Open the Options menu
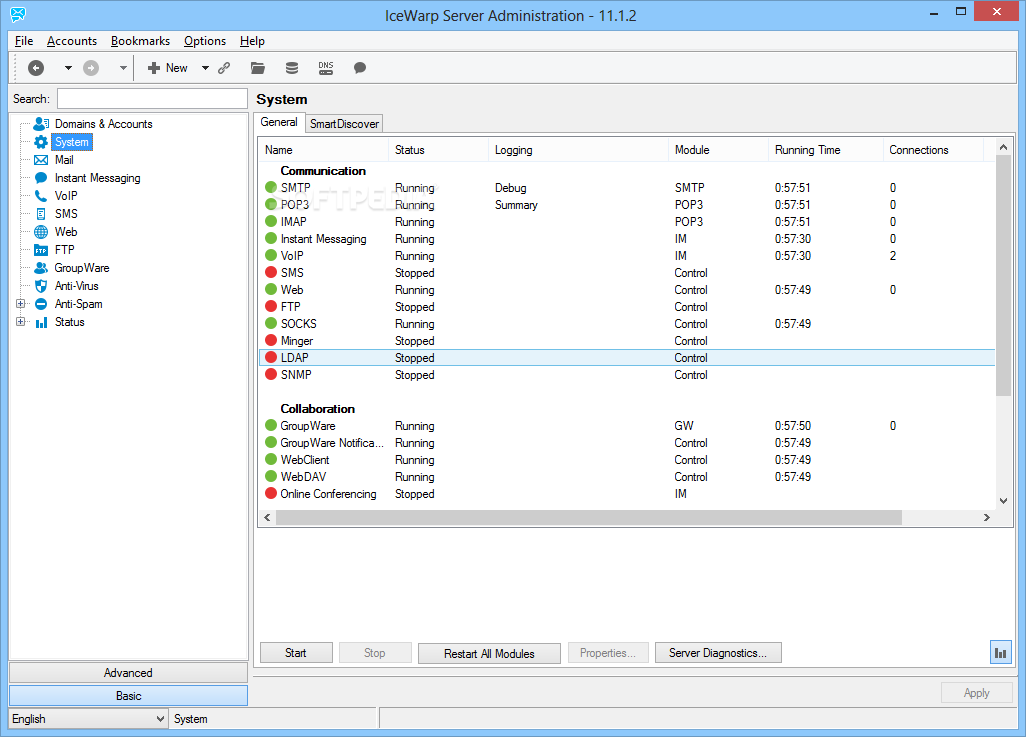This screenshot has height=737, width=1026. [205, 41]
